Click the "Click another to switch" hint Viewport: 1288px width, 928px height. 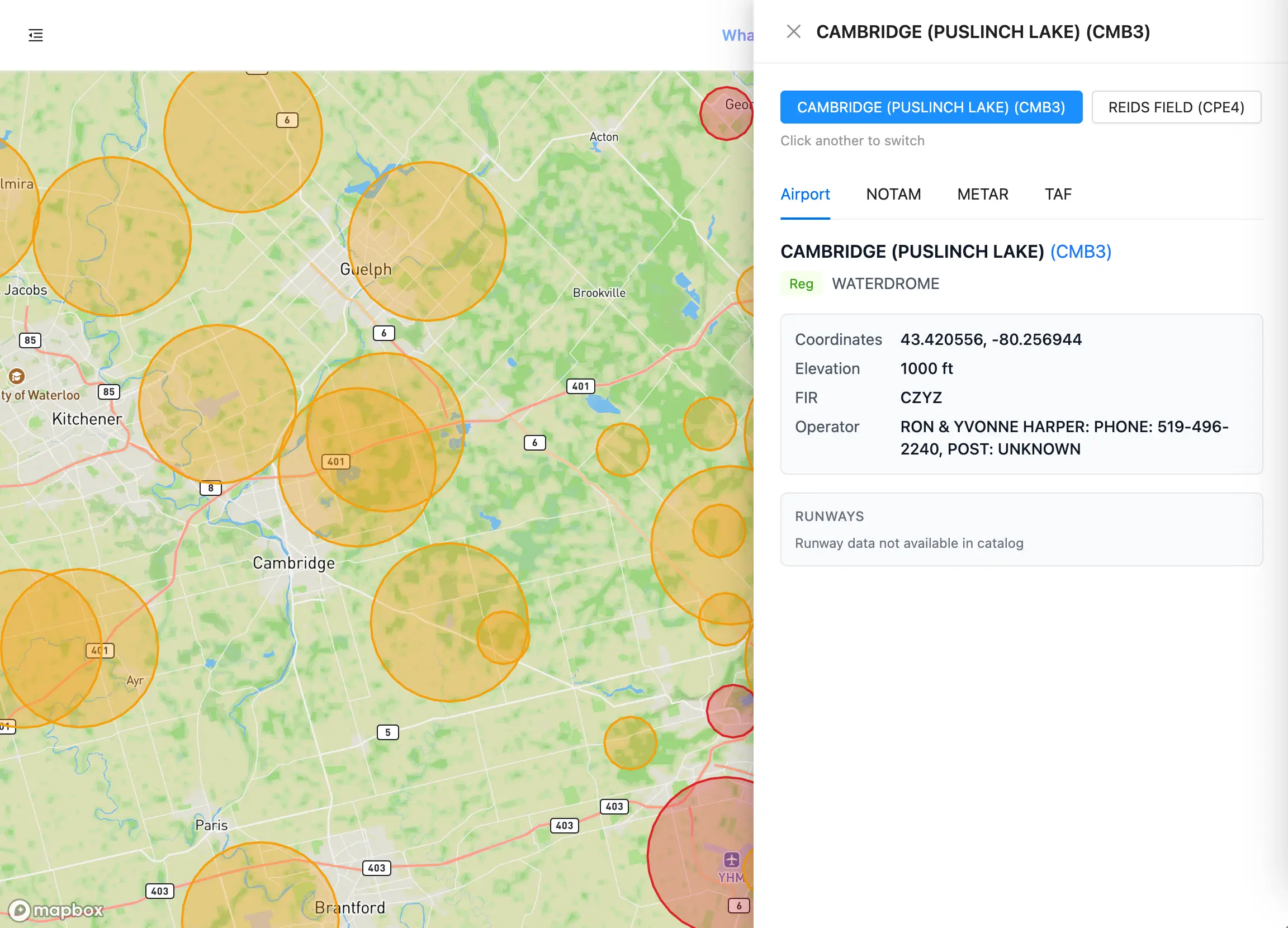pos(852,141)
